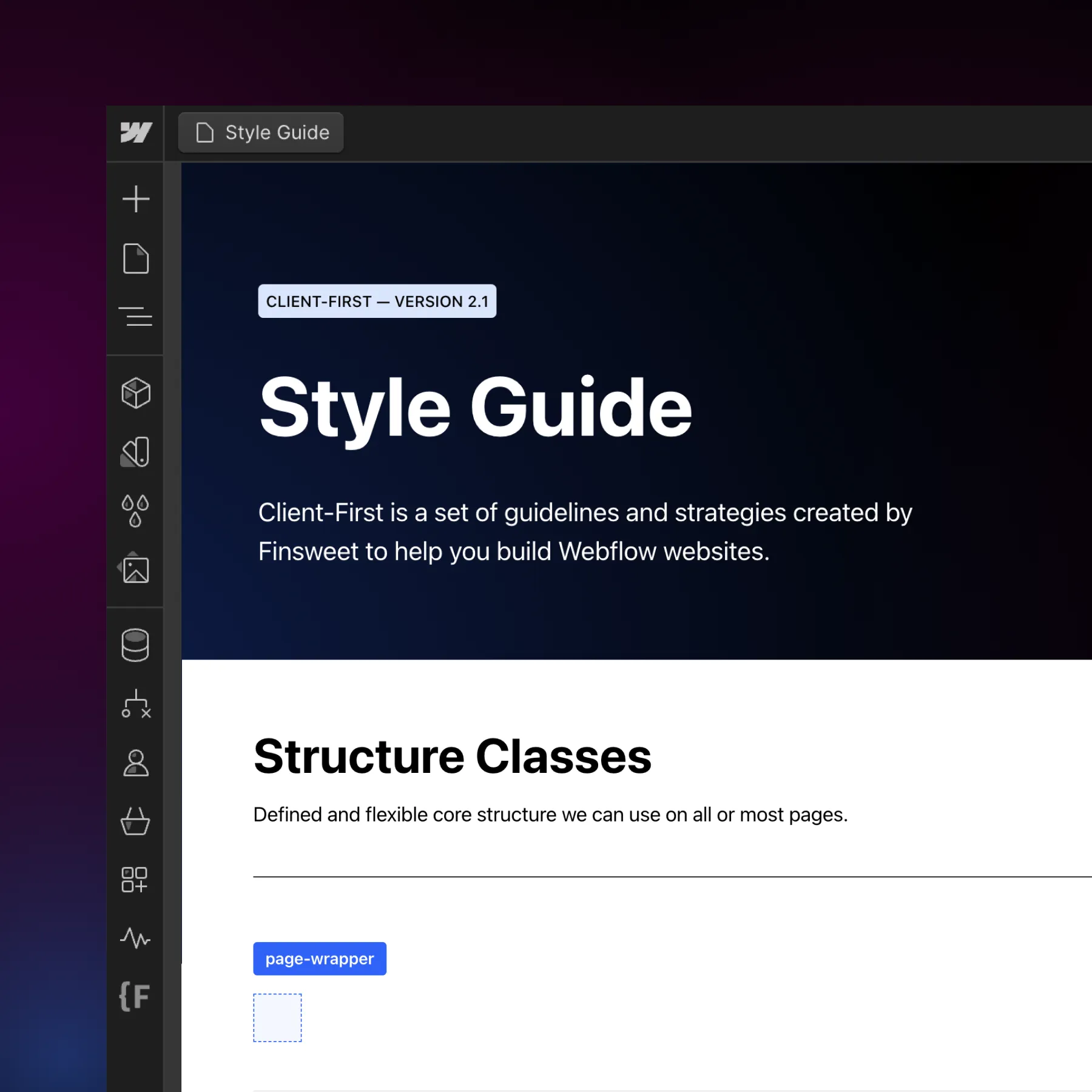Click the Client-First version badge
Image resolution: width=1092 pixels, height=1092 pixels.
click(377, 301)
